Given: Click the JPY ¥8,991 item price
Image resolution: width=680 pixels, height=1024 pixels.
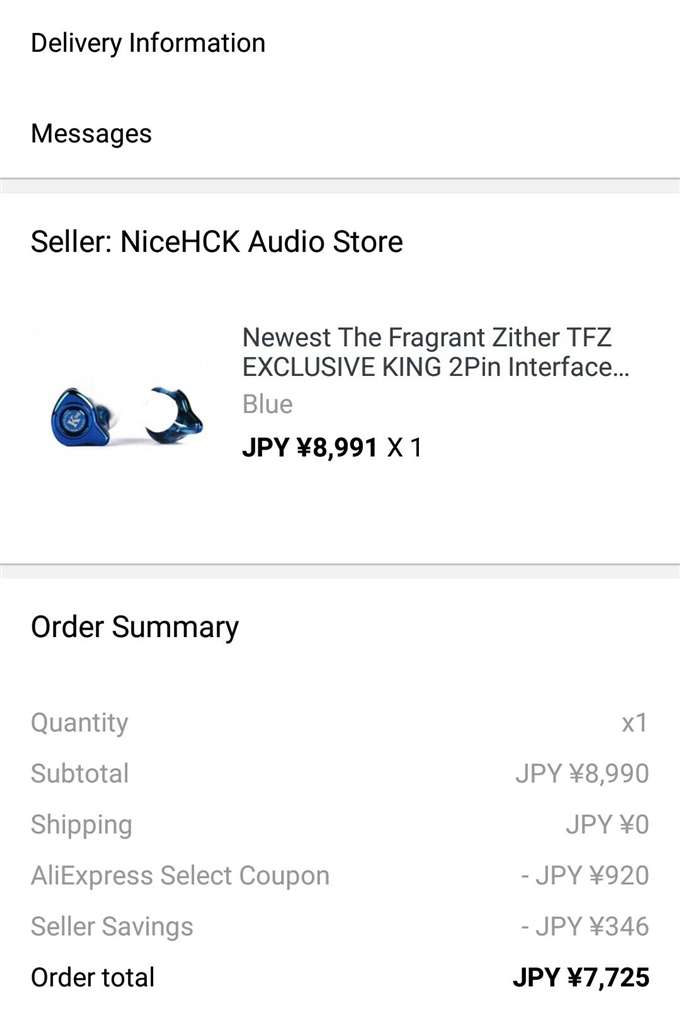Looking at the screenshot, I should point(310,446).
